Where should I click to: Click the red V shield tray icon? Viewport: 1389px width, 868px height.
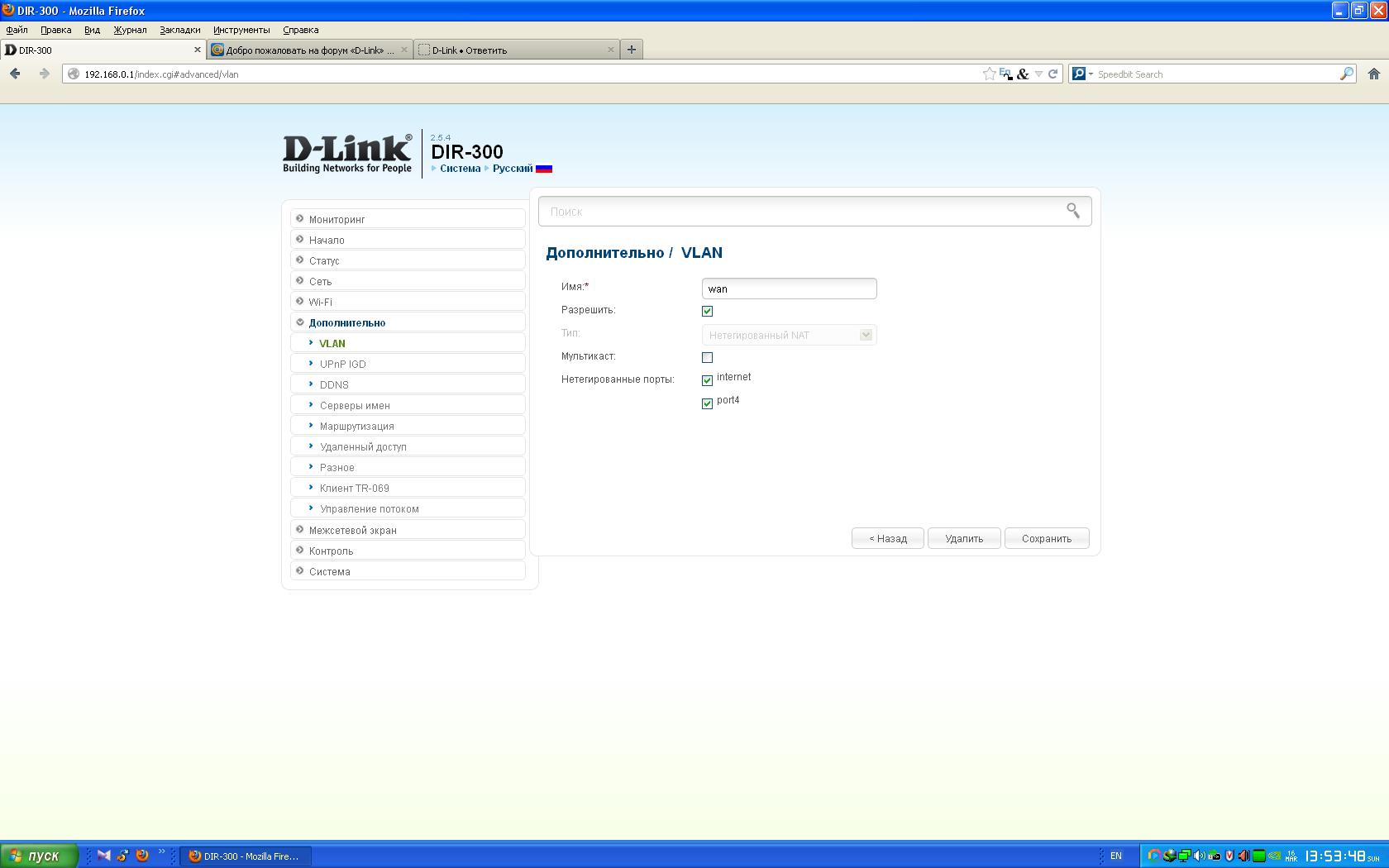[1229, 856]
